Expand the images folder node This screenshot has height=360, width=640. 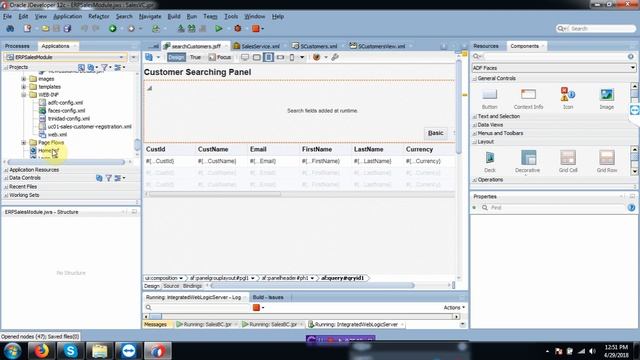click(24, 79)
